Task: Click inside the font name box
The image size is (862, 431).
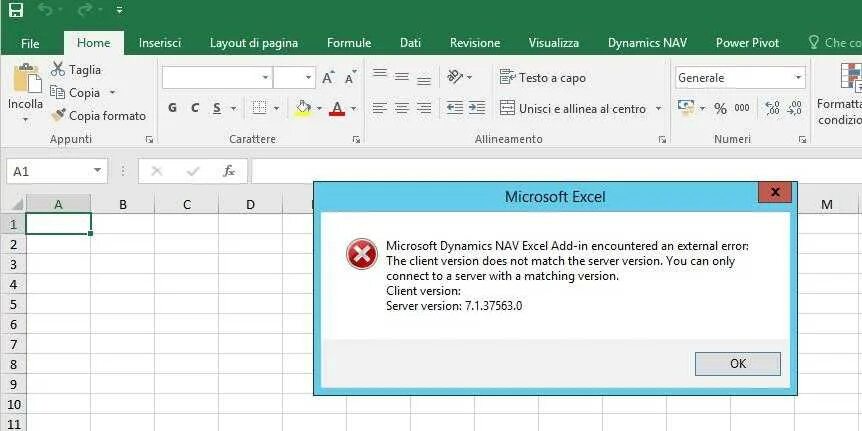Action: [211, 78]
